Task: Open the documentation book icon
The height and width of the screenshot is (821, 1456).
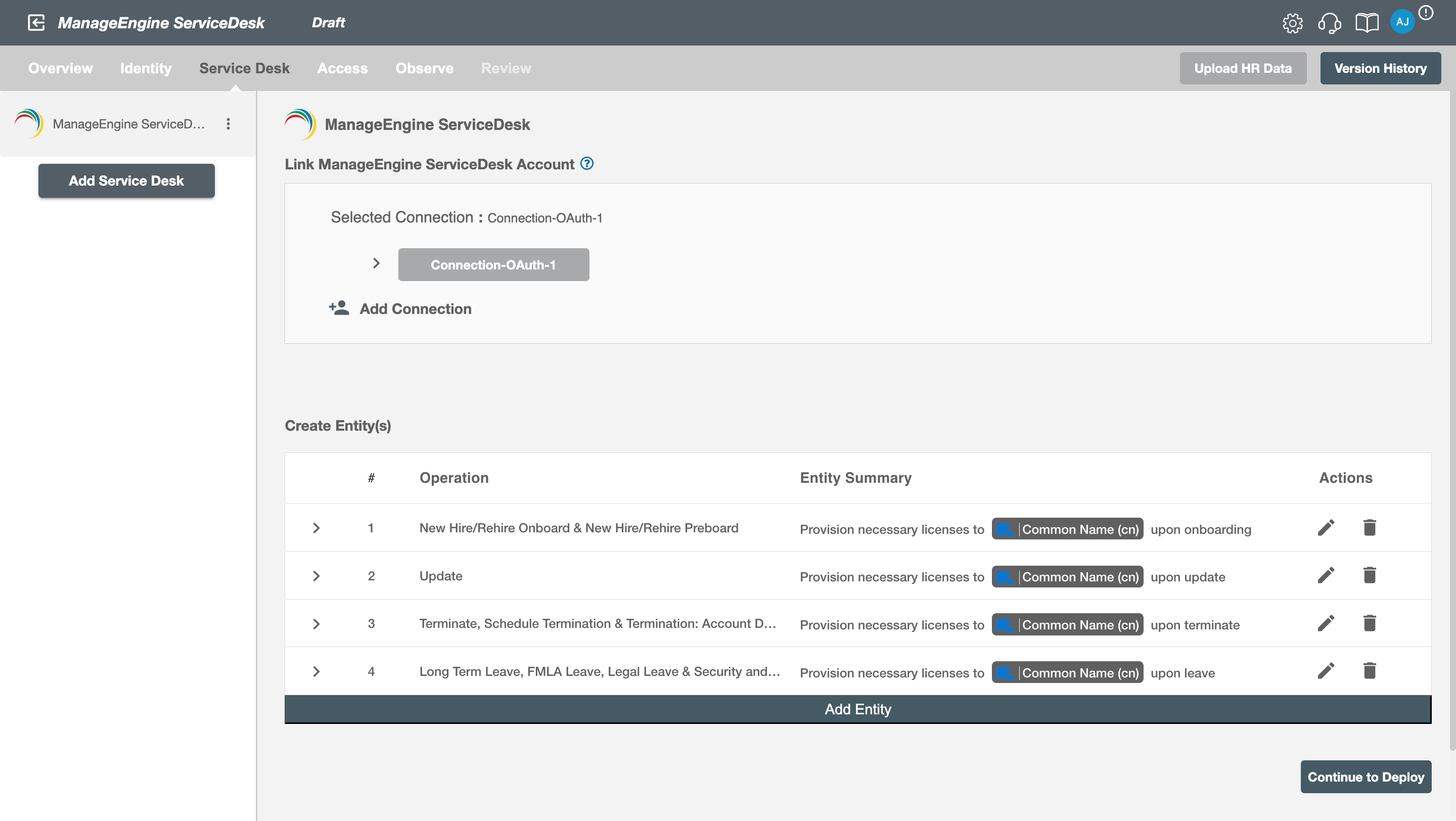Action: [x=1367, y=23]
